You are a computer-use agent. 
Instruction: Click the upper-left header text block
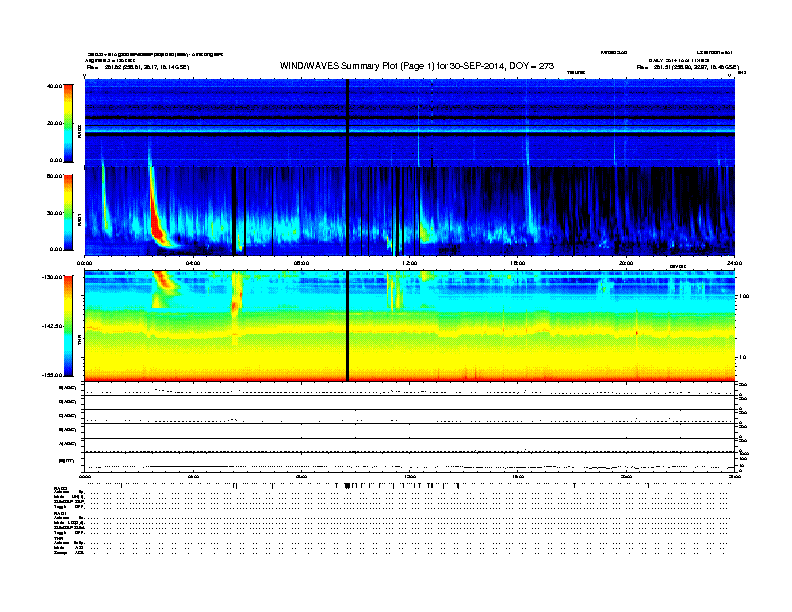tap(154, 60)
